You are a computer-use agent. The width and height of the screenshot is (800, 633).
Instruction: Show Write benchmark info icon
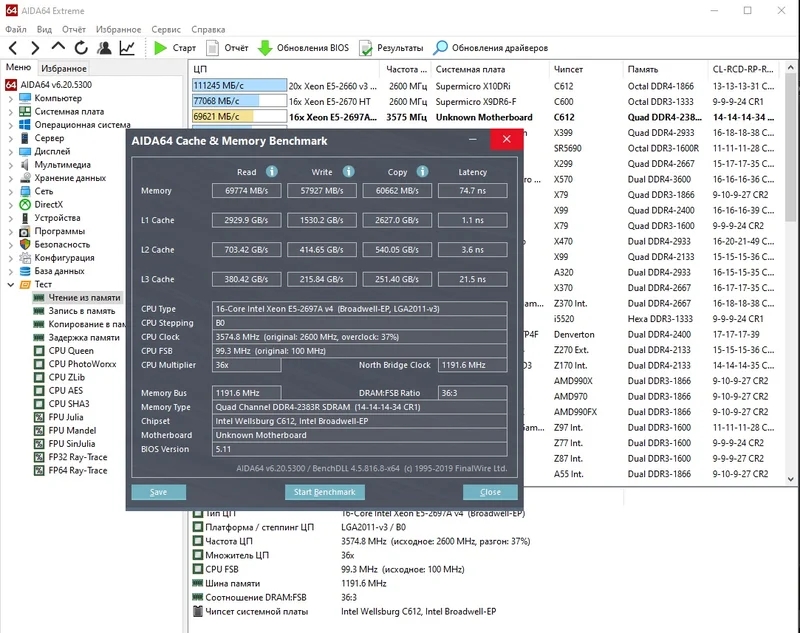pos(348,171)
